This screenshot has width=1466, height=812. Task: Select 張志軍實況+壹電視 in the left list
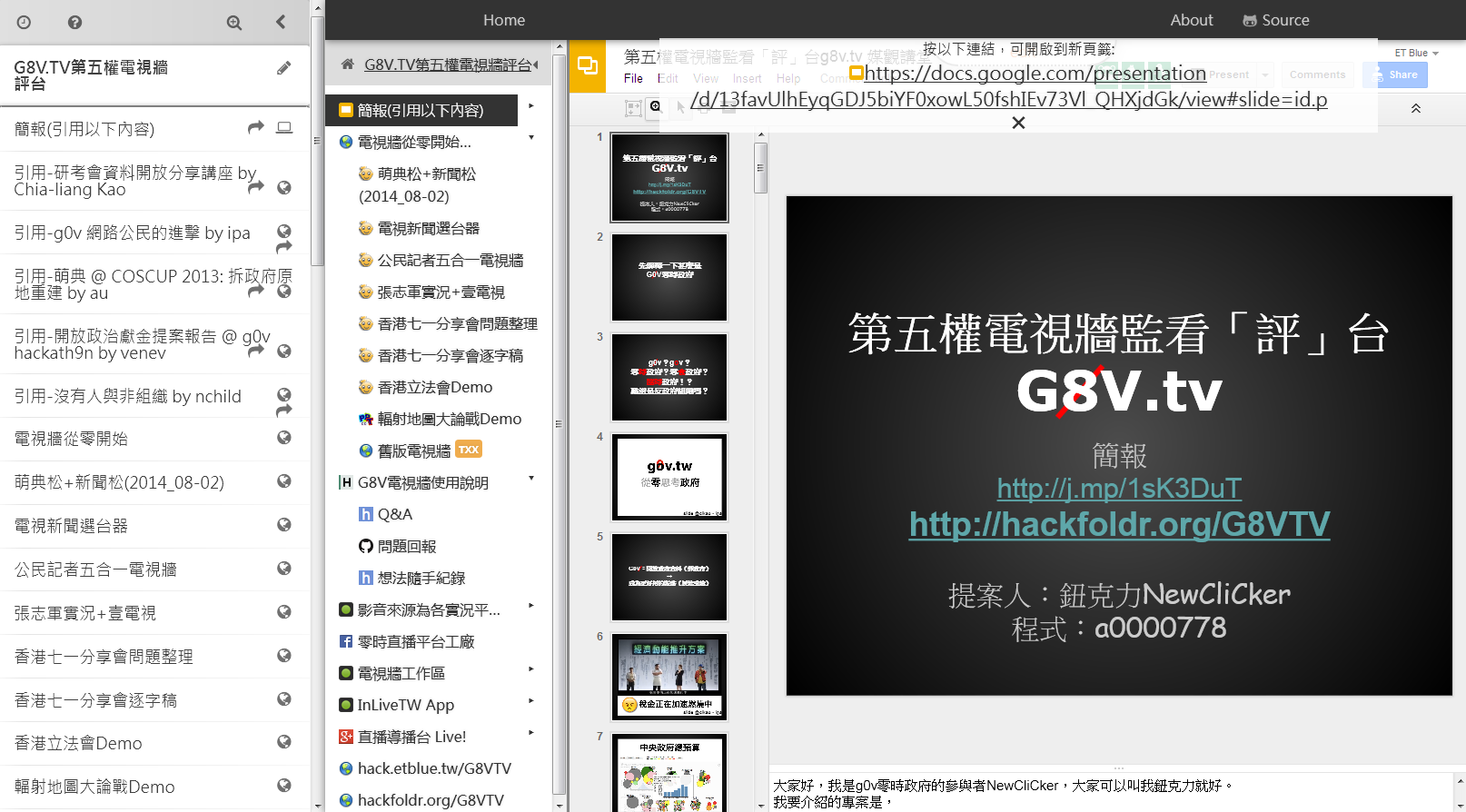(154, 613)
